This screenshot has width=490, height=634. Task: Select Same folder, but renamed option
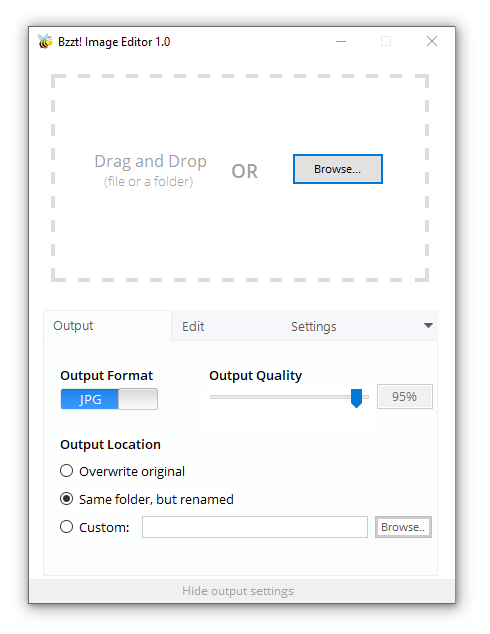pos(146,499)
